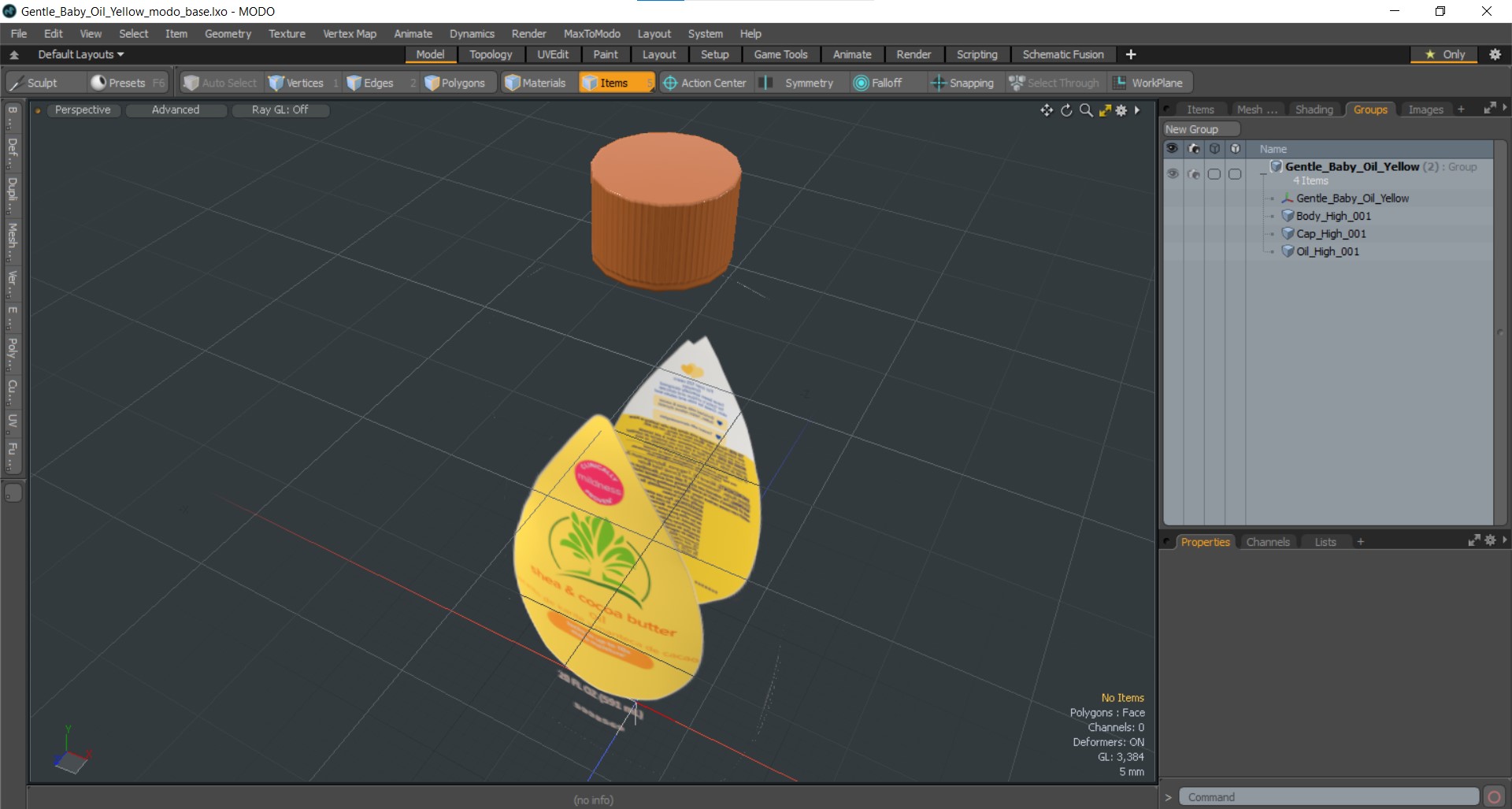The height and width of the screenshot is (809, 1512).
Task: Enable Symmetry
Action: pos(801,83)
